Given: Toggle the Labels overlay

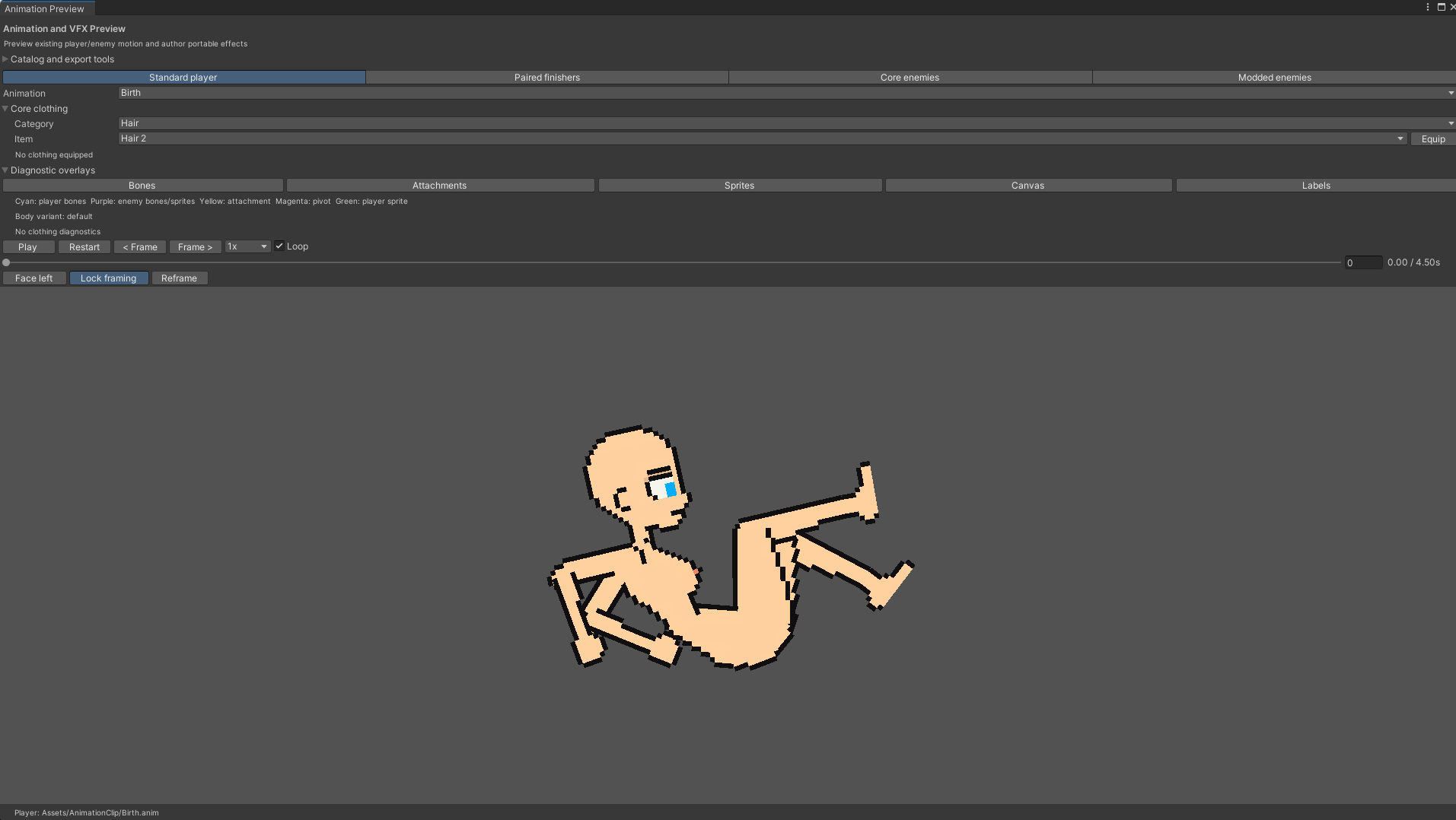Looking at the screenshot, I should coord(1316,186).
